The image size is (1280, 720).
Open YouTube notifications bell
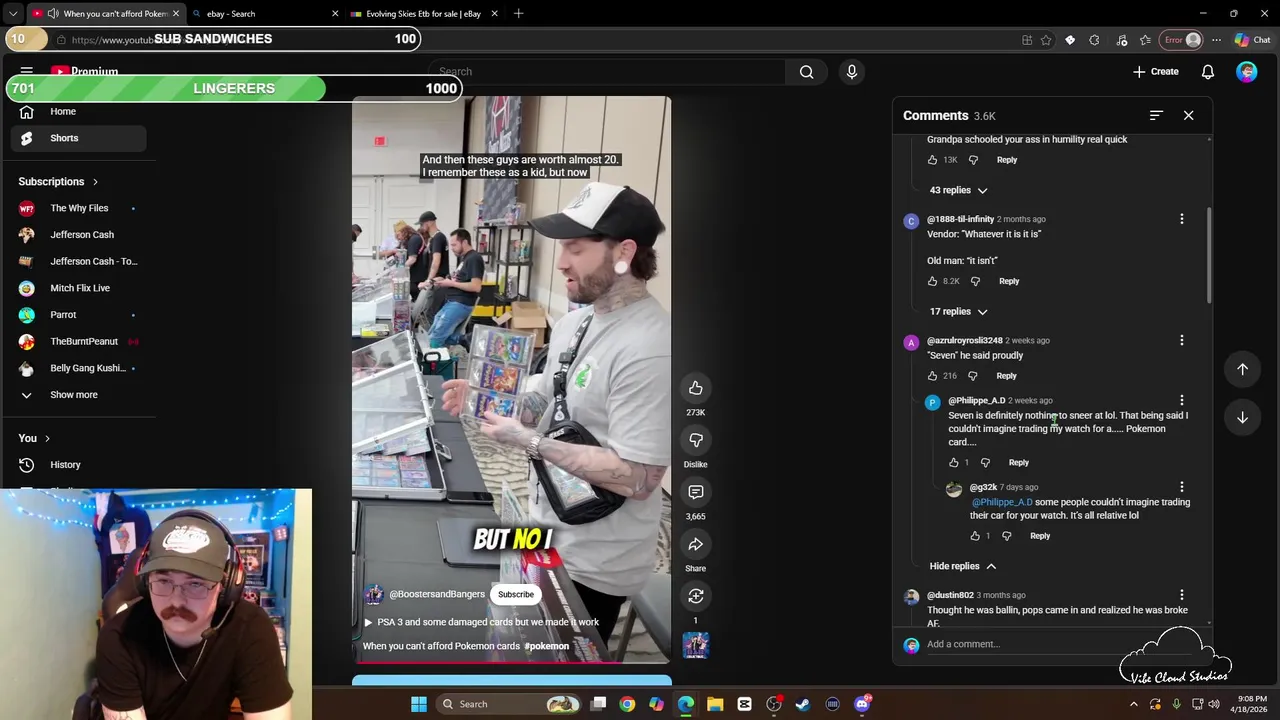(1208, 72)
